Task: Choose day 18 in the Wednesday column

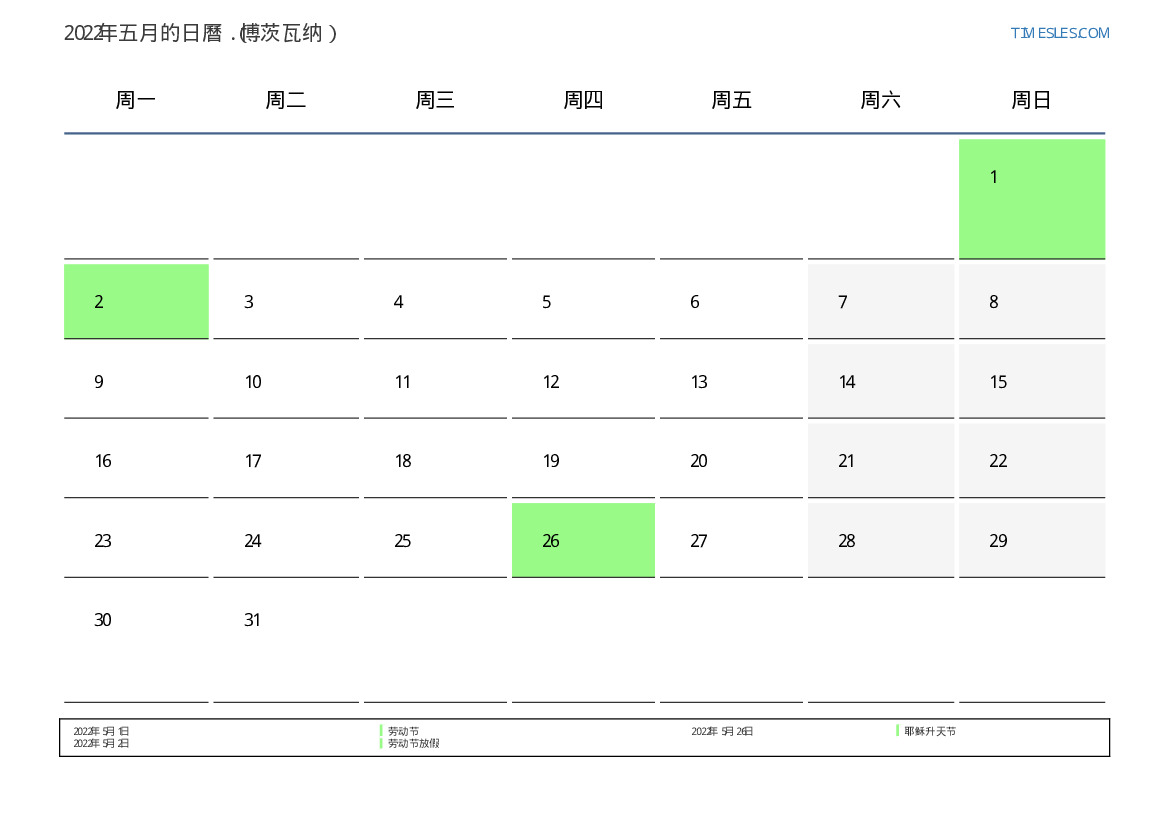Action: [x=435, y=460]
